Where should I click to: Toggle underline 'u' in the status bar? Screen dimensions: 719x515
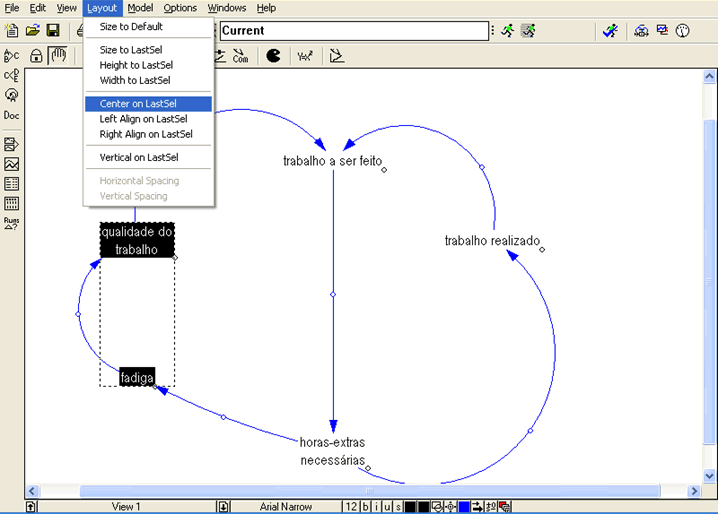point(386,507)
